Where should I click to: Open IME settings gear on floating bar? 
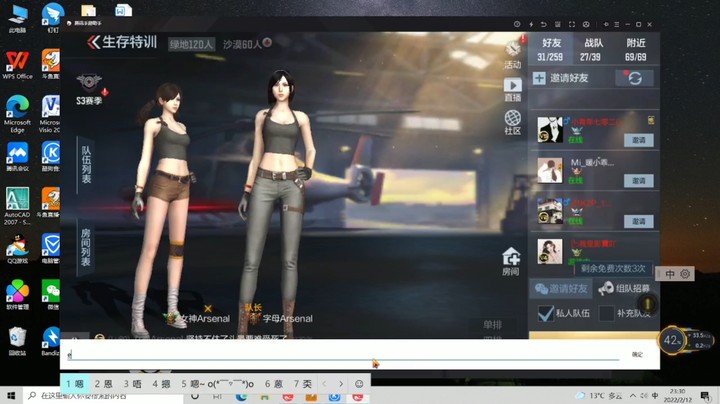point(685,274)
